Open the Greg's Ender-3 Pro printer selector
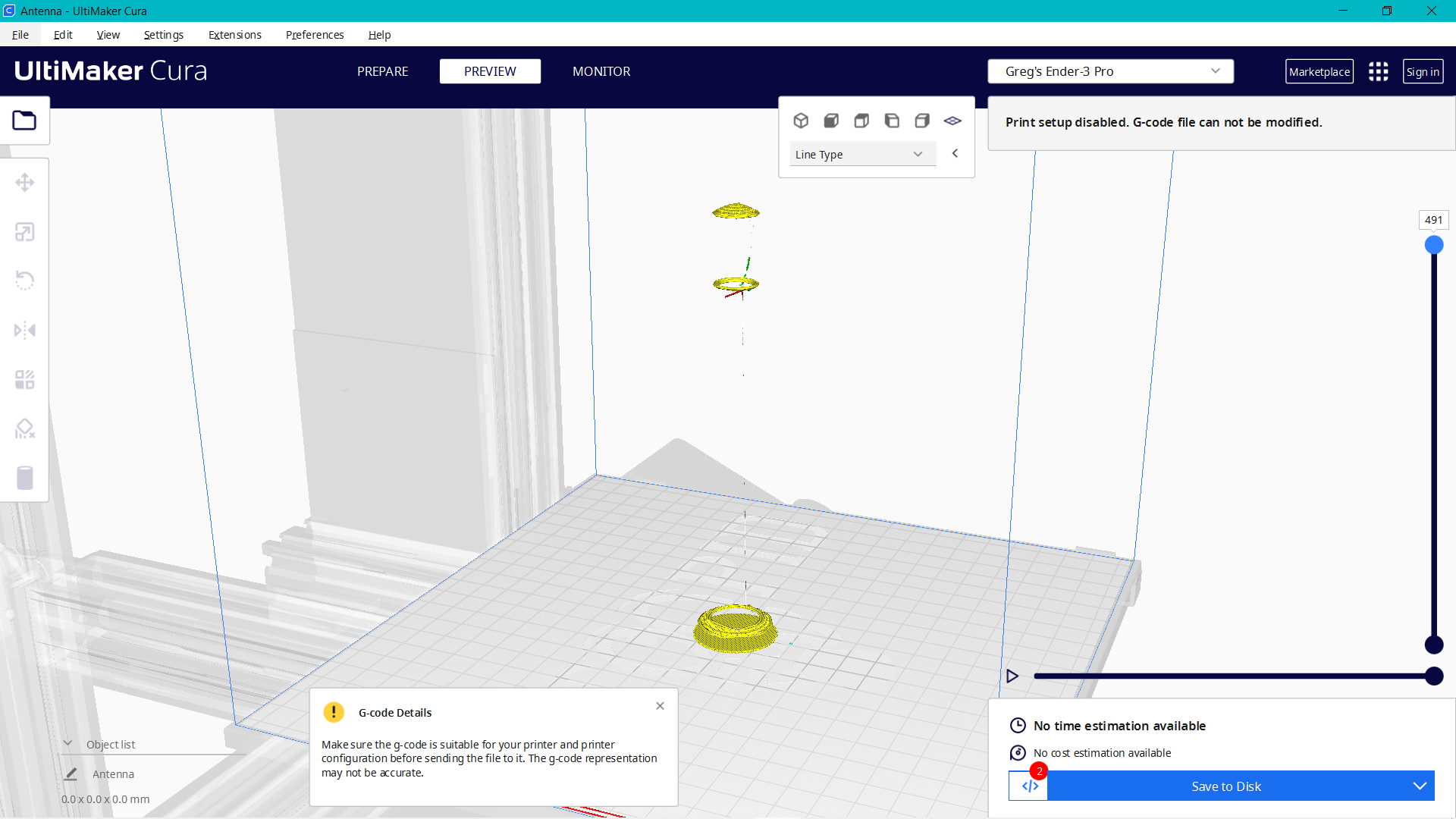1456x819 pixels. (x=1110, y=71)
